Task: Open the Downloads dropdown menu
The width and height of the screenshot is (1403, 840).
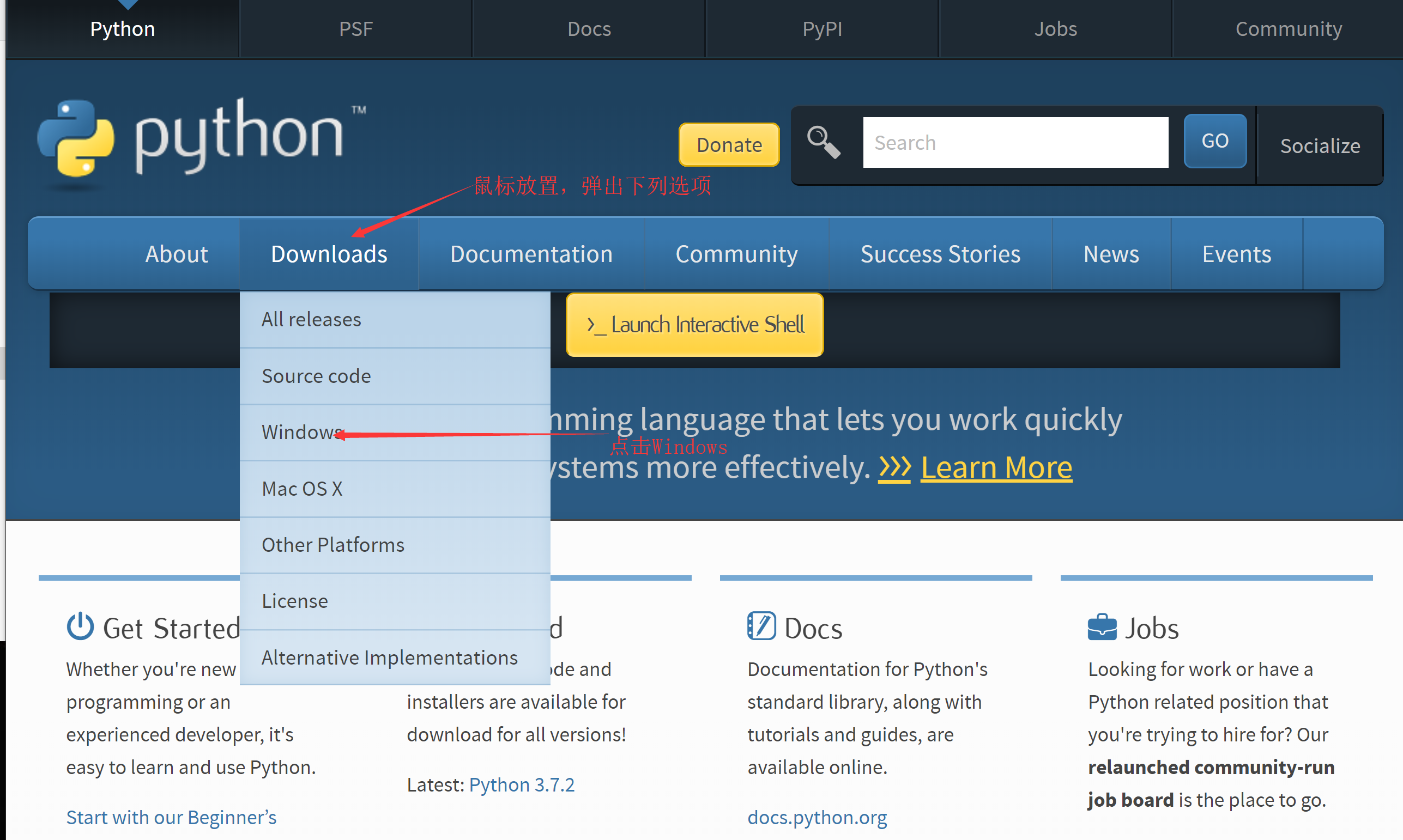Action: [x=329, y=254]
